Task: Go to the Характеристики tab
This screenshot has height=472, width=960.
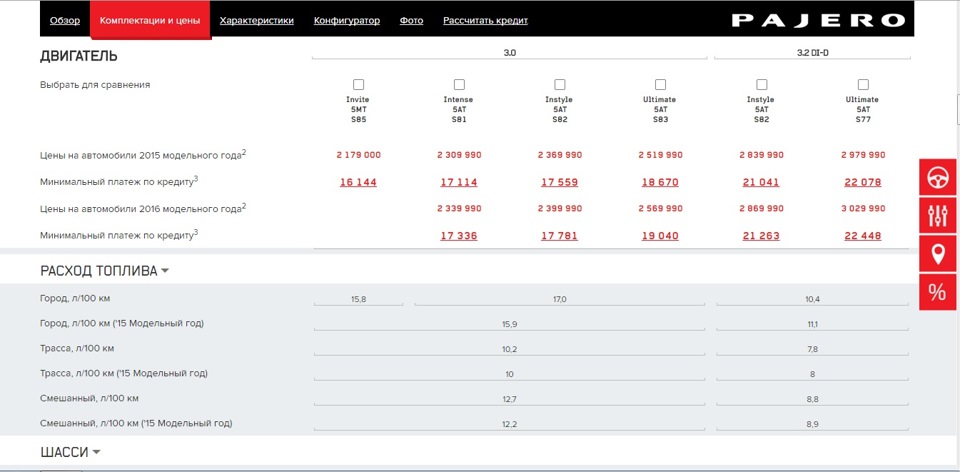Action: [x=257, y=20]
